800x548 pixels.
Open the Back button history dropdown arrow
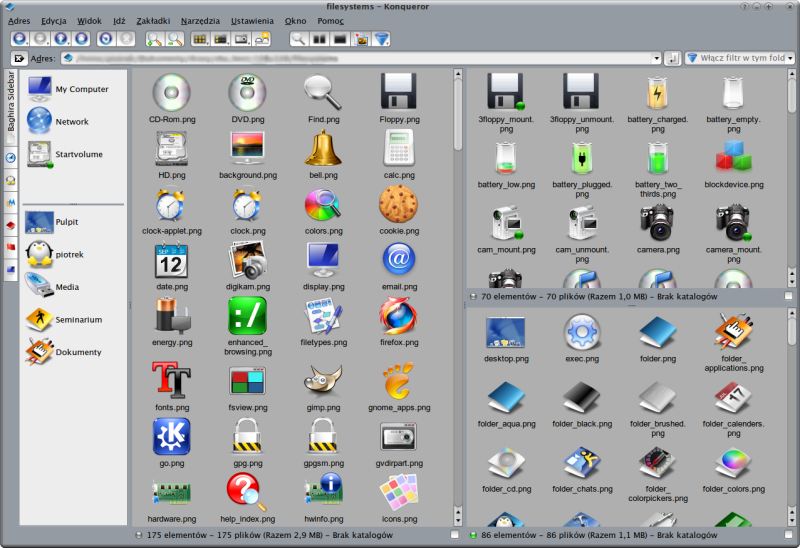pyautogui.click(x=27, y=44)
